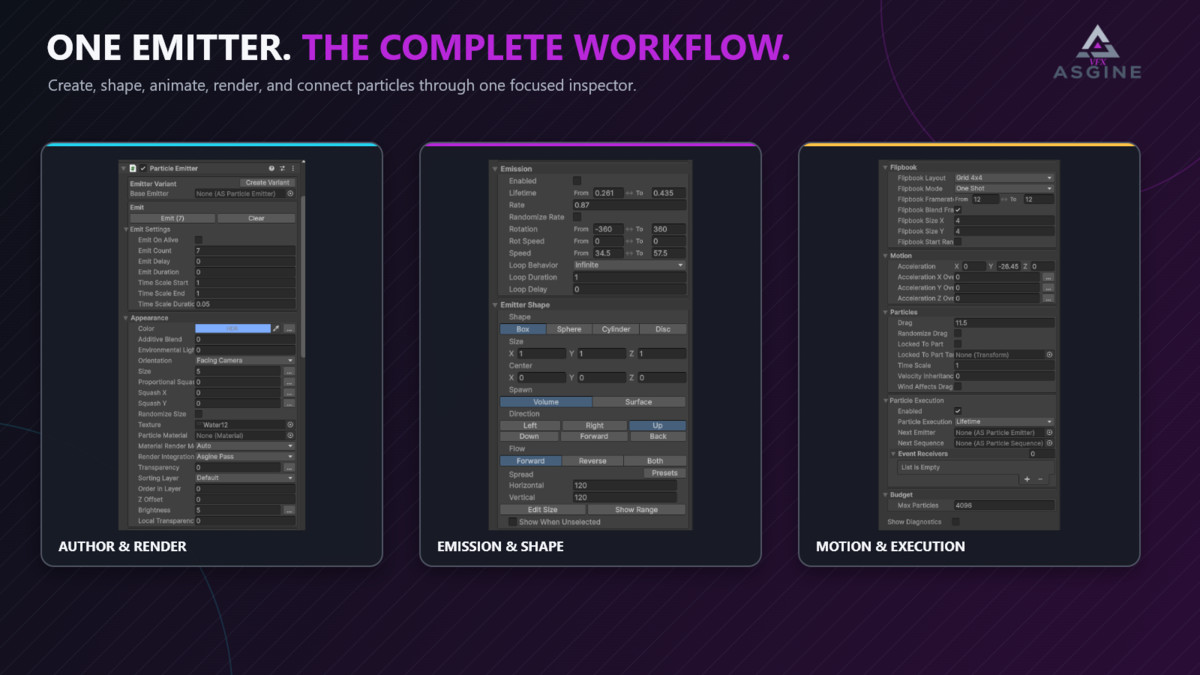
Task: Open the Flipbook Layout dropdown (Grid 4x4)
Action: click(1004, 178)
